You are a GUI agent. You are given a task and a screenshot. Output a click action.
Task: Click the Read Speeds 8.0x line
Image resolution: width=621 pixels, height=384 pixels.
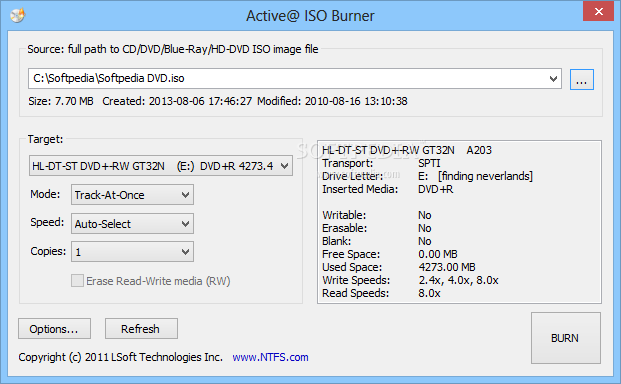tap(381, 293)
